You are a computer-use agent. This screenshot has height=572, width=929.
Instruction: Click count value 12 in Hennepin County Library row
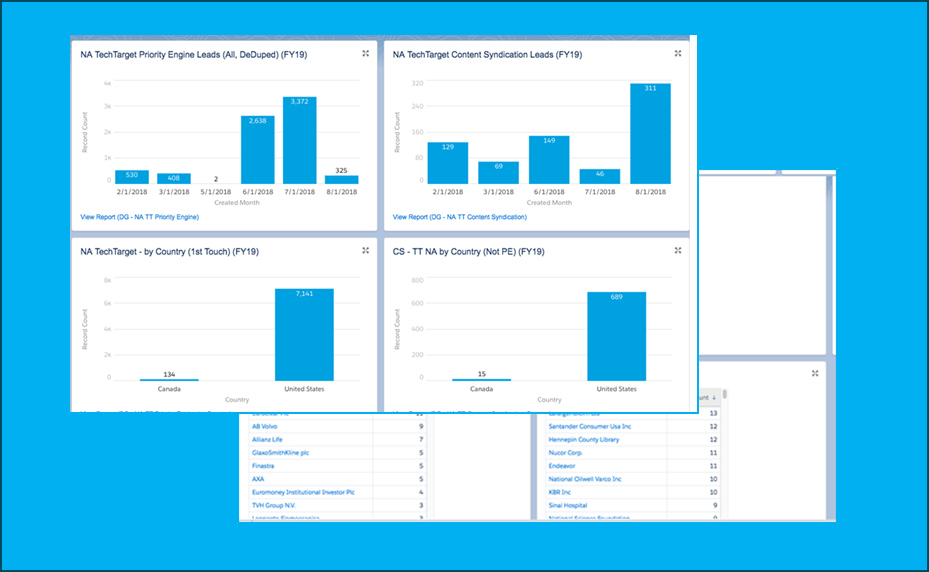tap(713, 439)
